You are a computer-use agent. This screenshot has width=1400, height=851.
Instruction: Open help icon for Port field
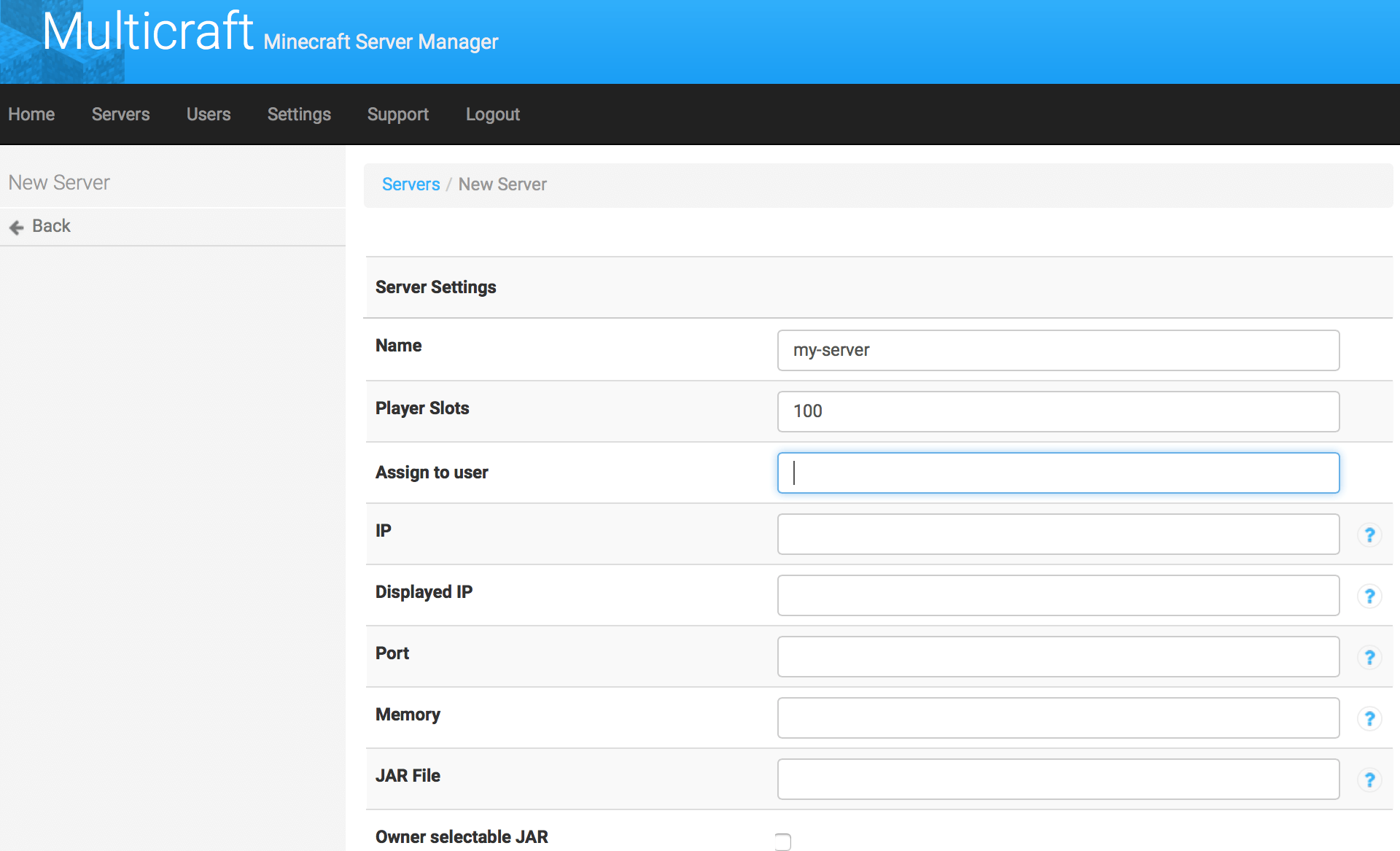(1369, 657)
